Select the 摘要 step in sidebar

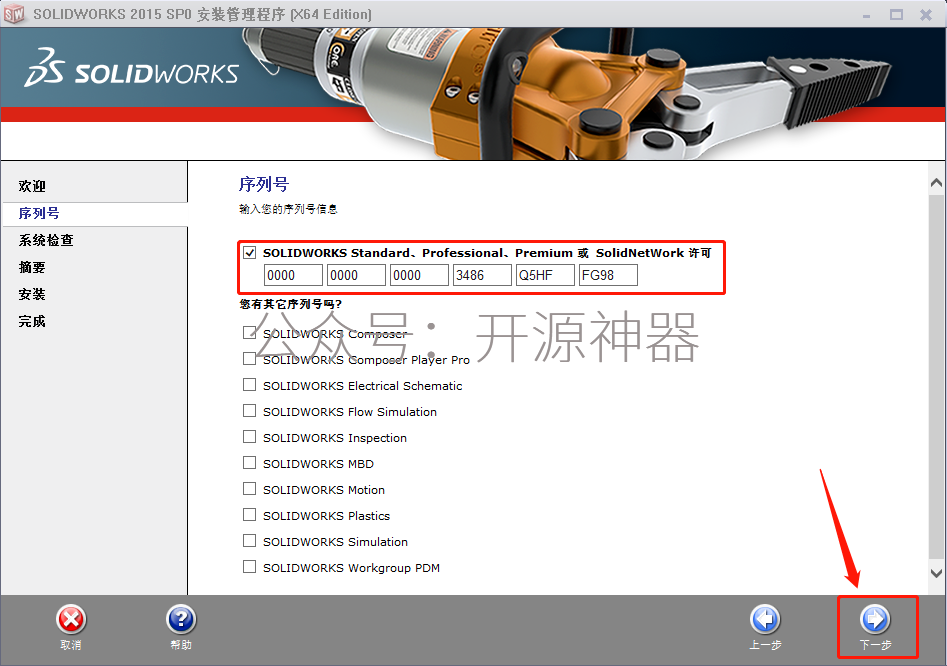point(32,267)
